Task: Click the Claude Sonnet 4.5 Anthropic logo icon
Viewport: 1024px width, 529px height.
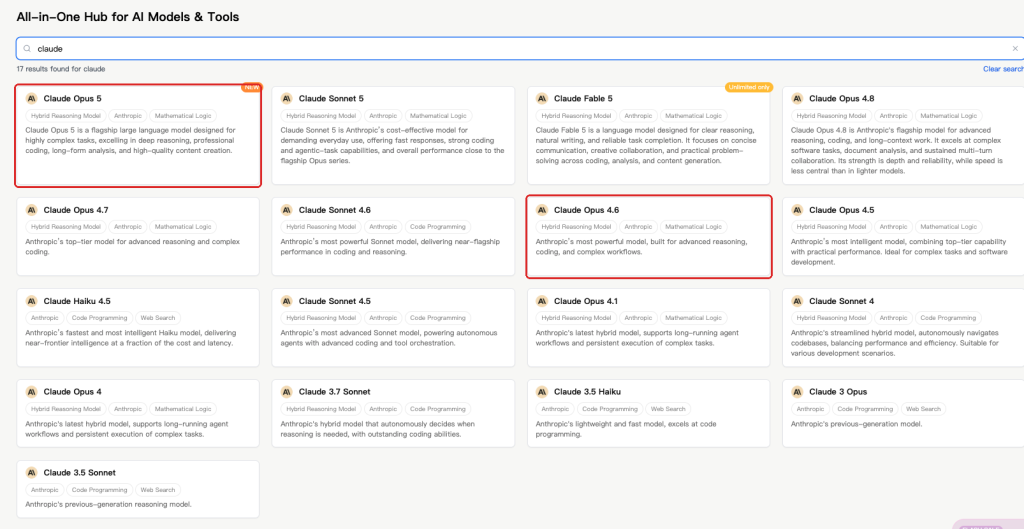Action: [x=287, y=301]
